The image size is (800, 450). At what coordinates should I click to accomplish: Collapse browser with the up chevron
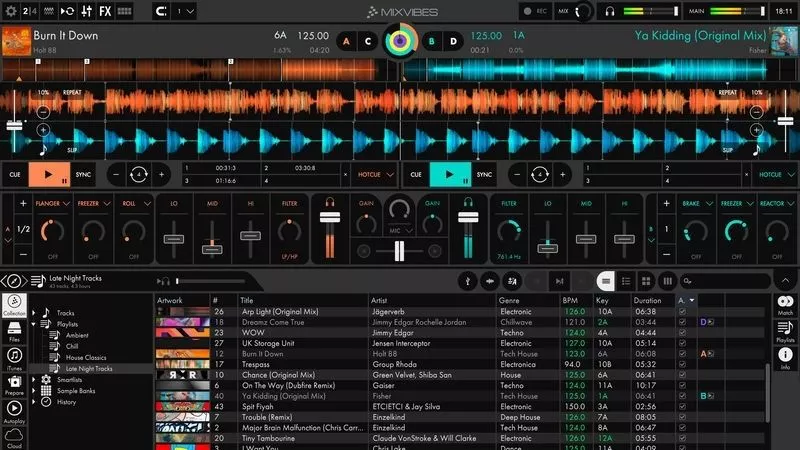coord(785,281)
